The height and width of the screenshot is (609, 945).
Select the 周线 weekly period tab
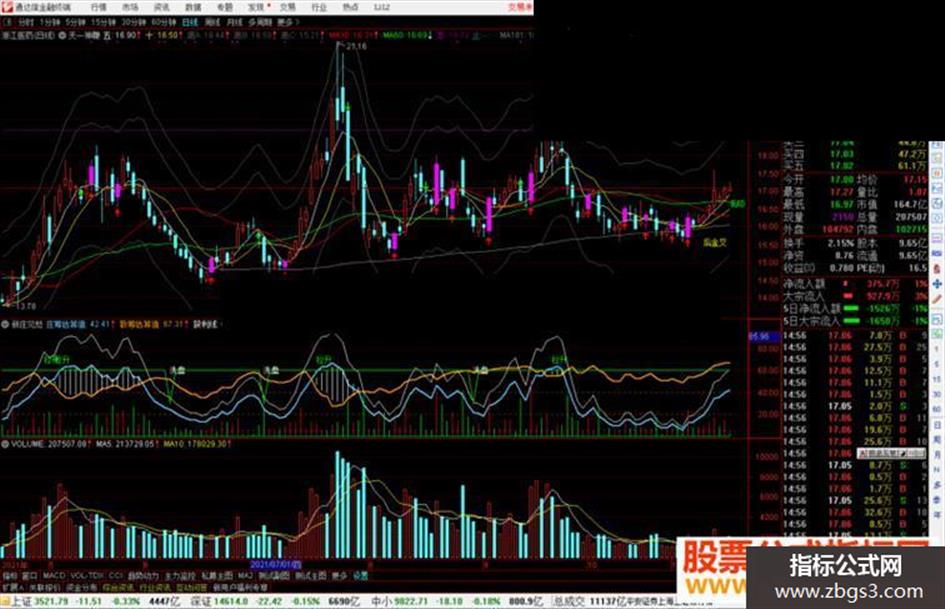coord(212,22)
